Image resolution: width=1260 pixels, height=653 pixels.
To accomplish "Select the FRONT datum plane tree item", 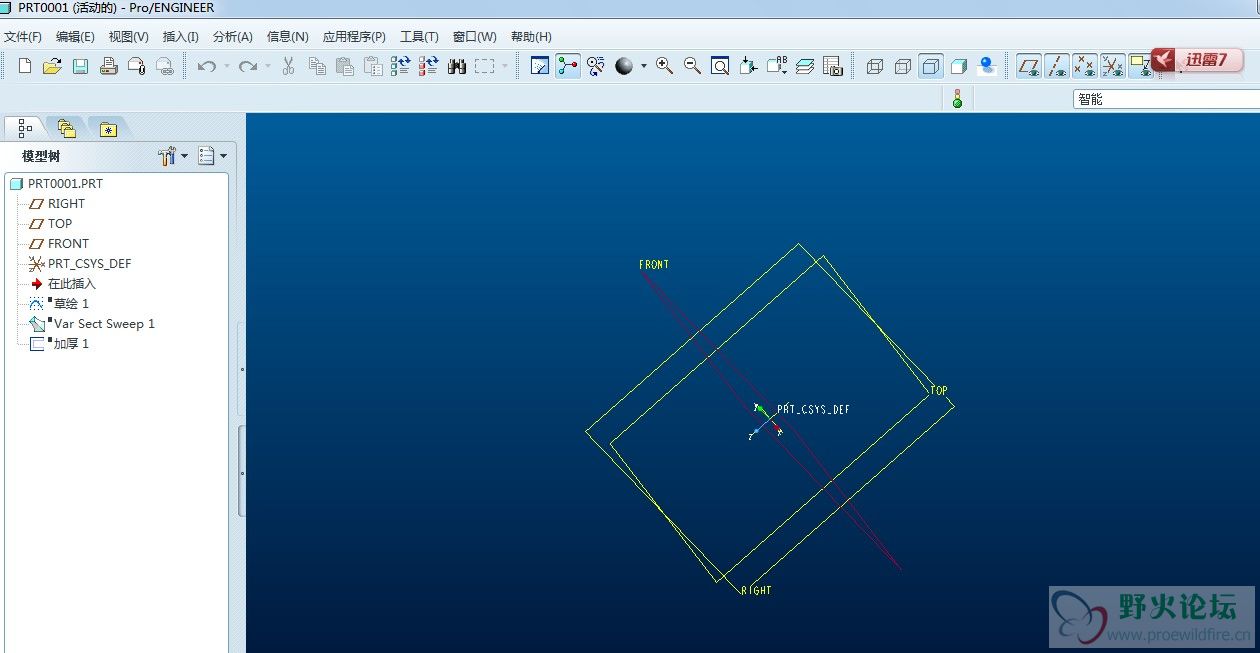I will pyautogui.click(x=59, y=244).
